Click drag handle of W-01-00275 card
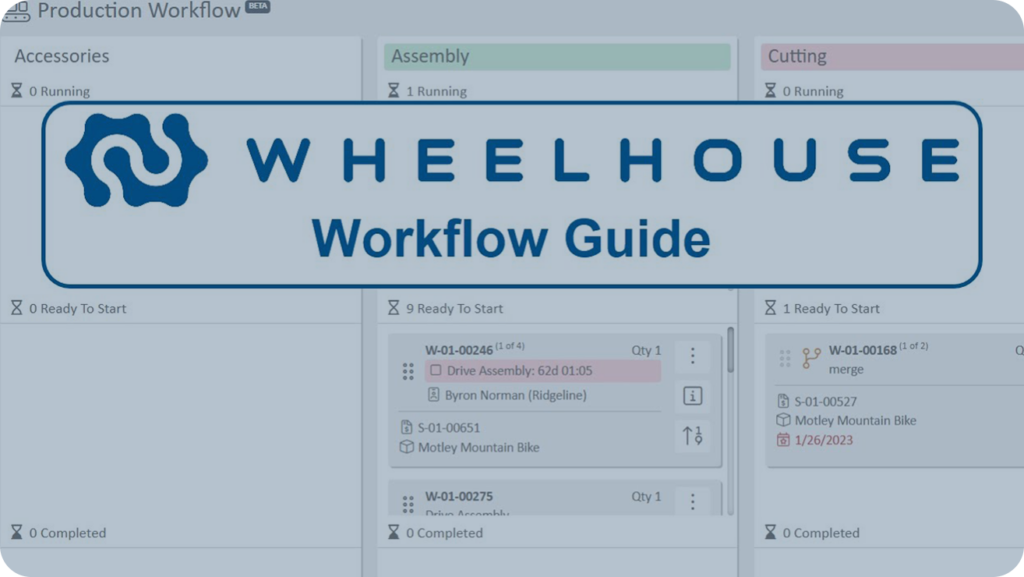This screenshot has width=1024, height=577. tap(408, 504)
